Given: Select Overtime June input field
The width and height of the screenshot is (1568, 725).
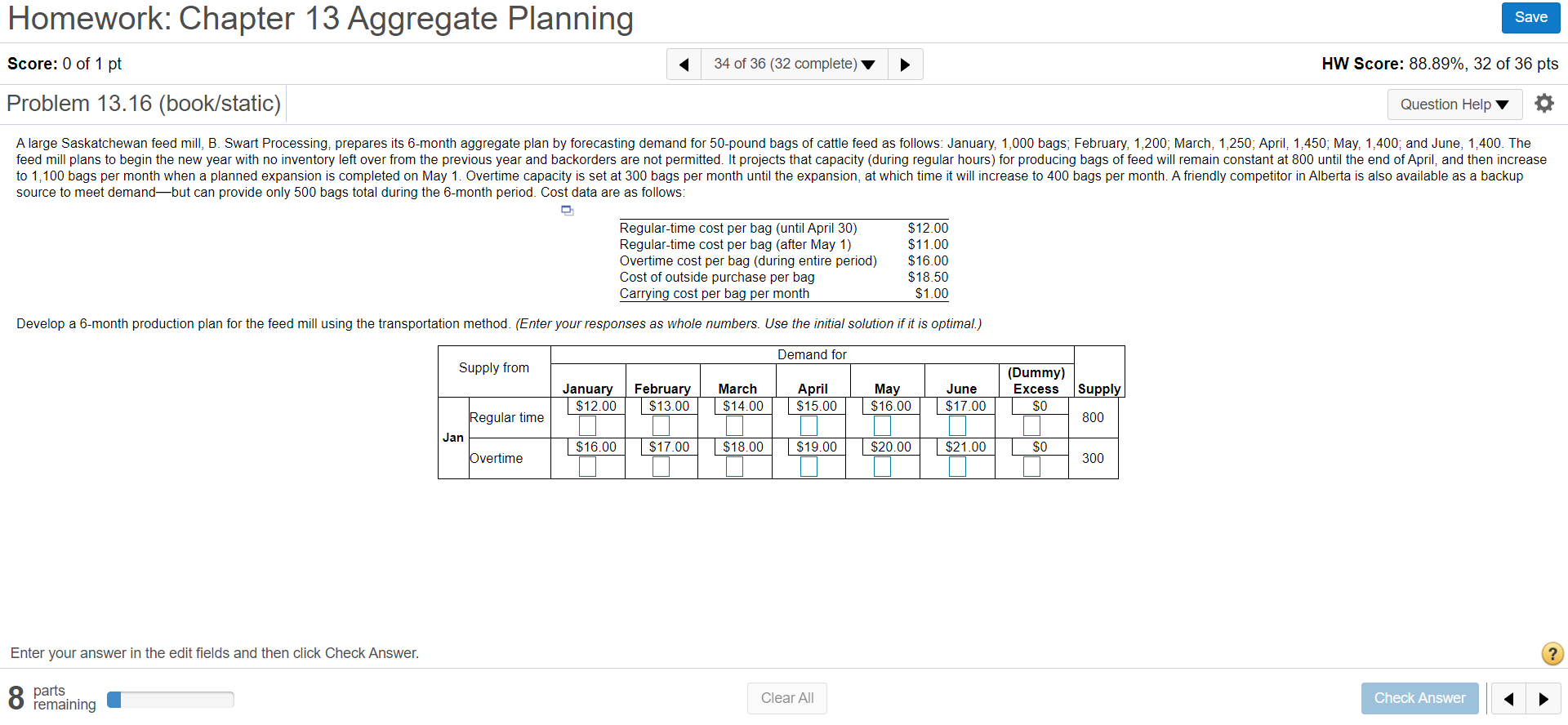Looking at the screenshot, I should [957, 467].
